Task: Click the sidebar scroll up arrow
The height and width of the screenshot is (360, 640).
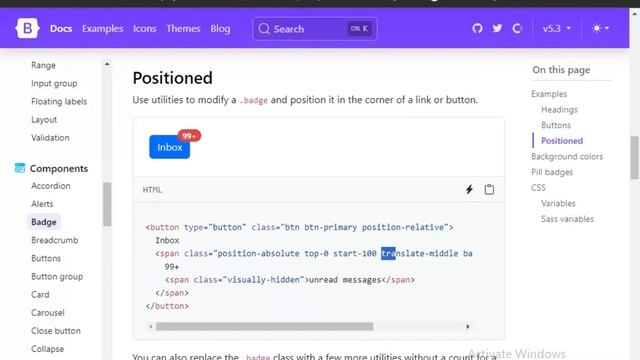Action: click(107, 64)
